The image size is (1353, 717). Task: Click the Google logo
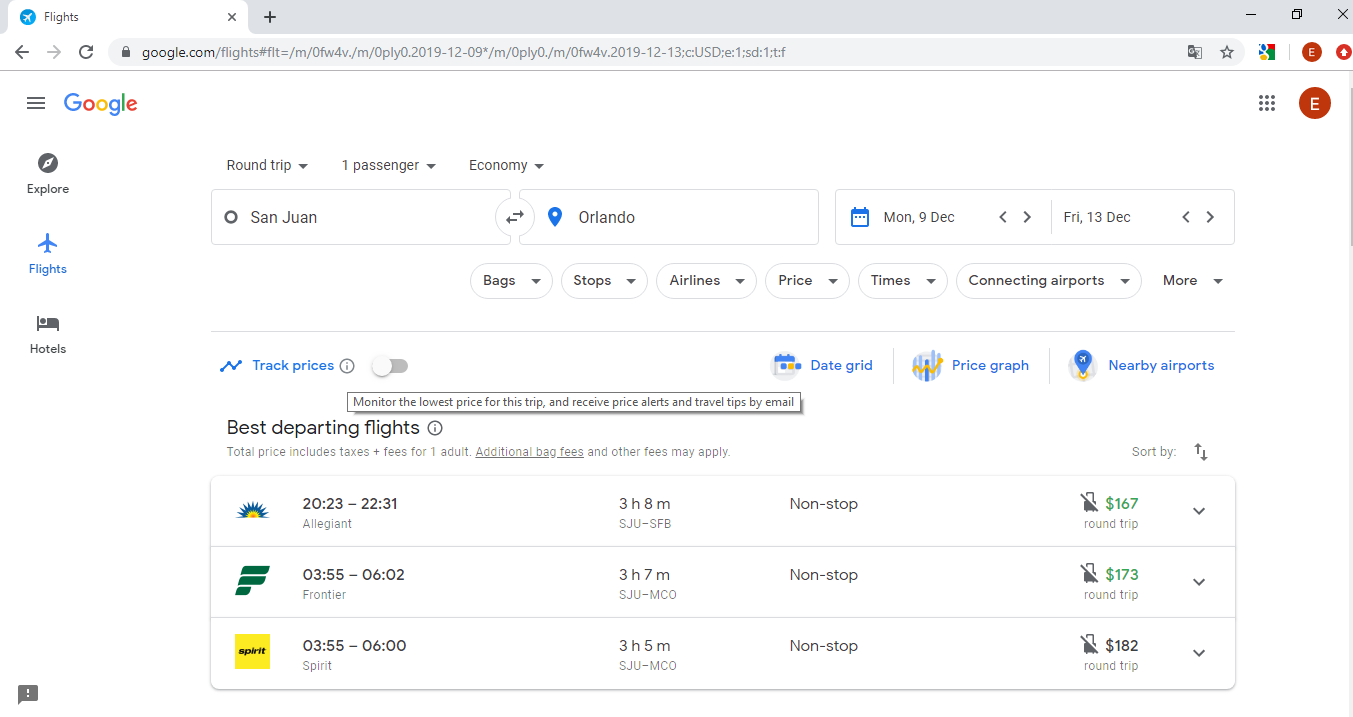pyautogui.click(x=101, y=104)
